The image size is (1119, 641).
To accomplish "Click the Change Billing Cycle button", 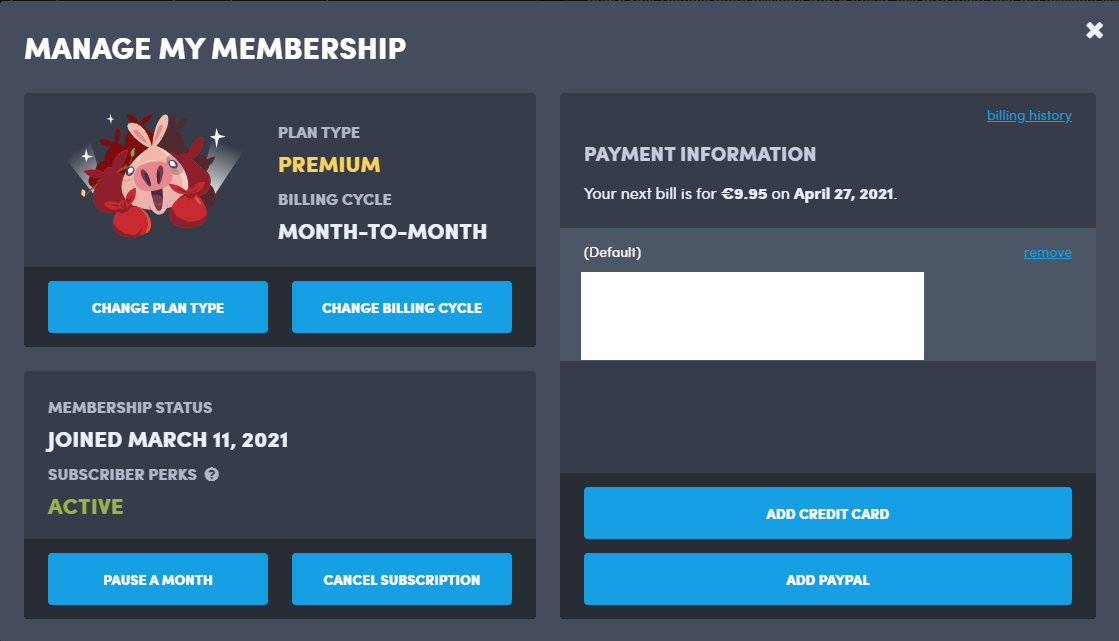I will coord(402,307).
